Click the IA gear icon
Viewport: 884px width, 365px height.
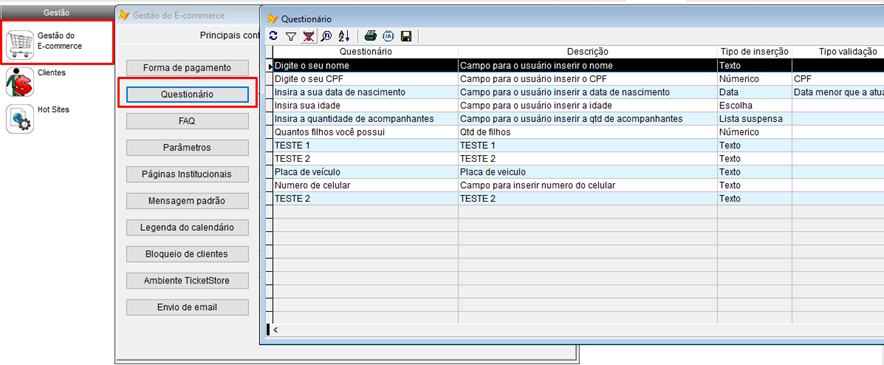click(x=388, y=36)
